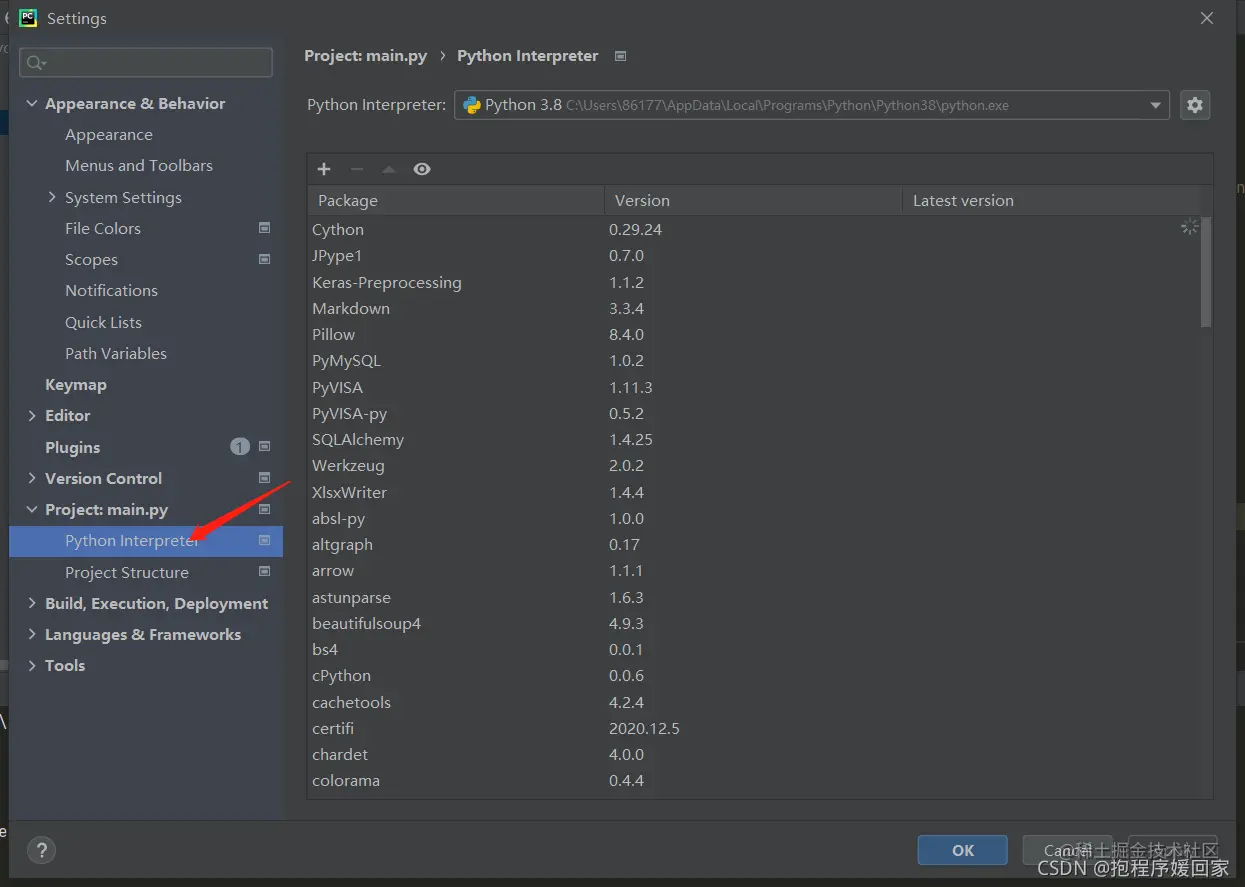
Task: Select the SQLAlchemy package row
Action: point(754,439)
